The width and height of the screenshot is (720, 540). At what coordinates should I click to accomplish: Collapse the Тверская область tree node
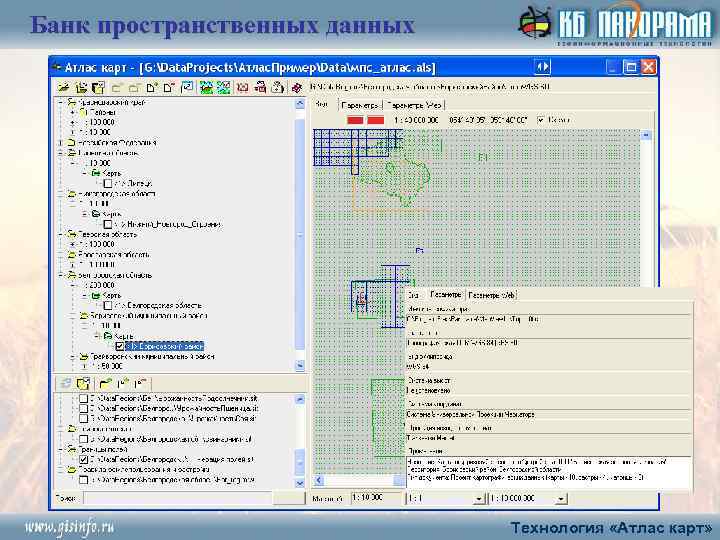[61, 234]
